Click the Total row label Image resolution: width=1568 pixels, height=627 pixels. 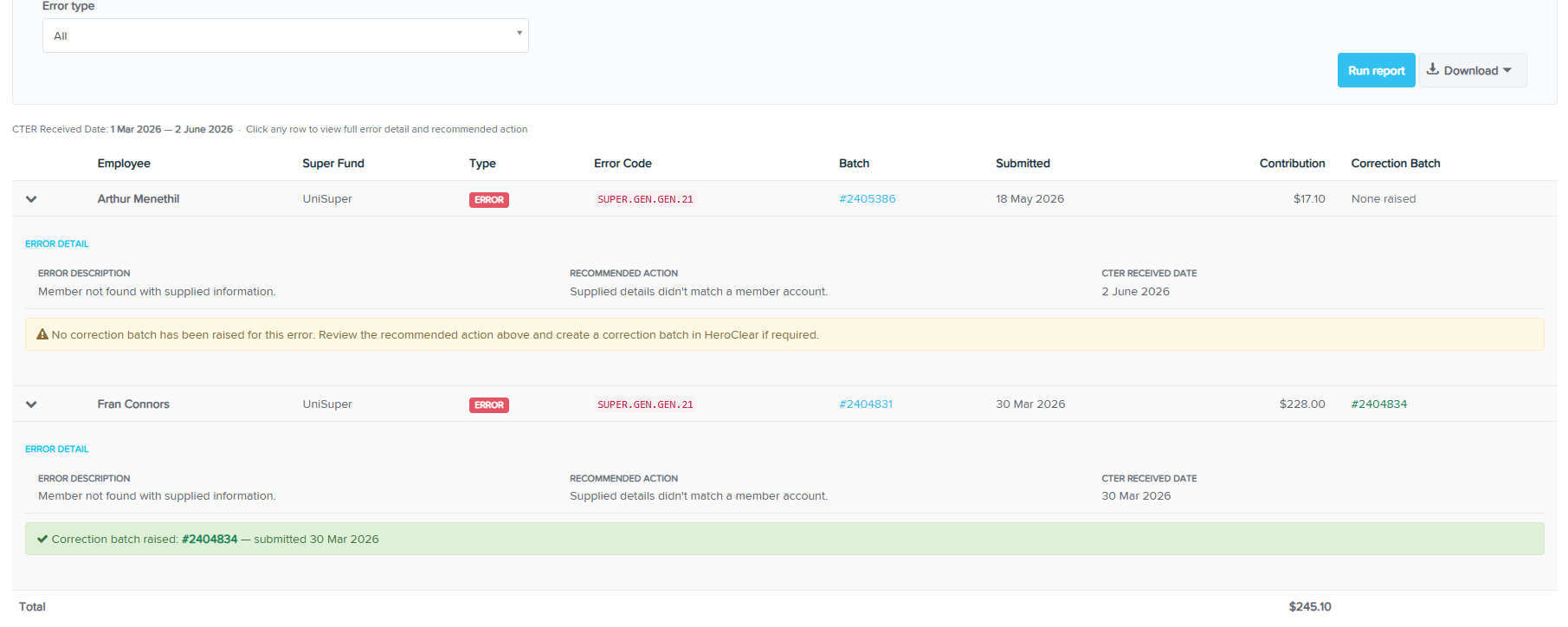coord(32,607)
